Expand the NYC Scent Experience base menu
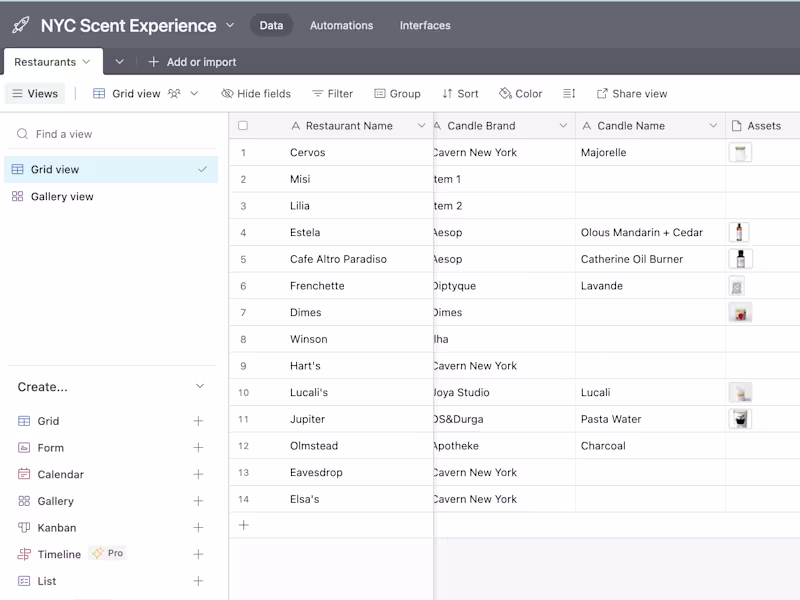 coord(230,25)
